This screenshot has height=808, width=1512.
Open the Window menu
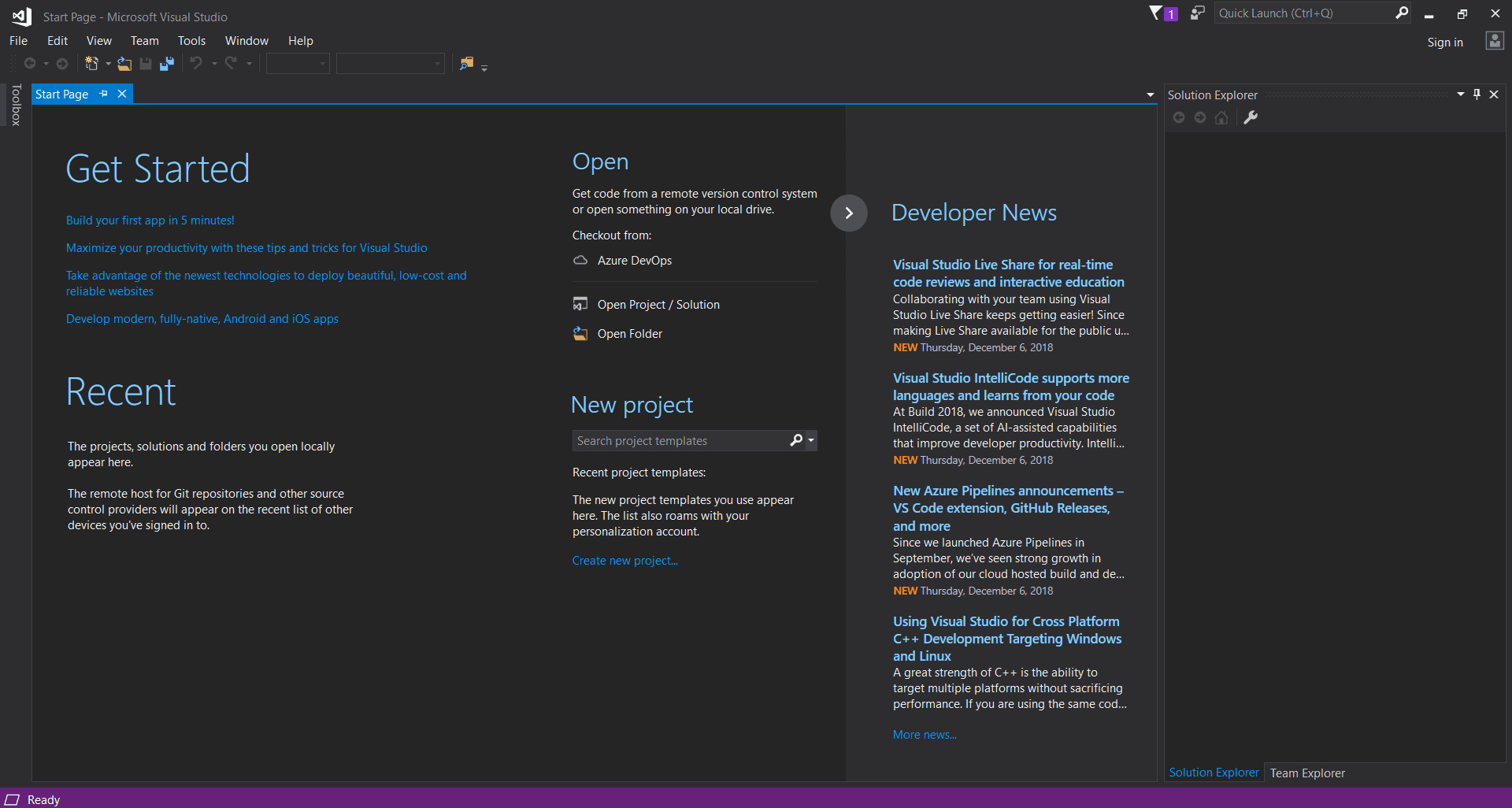246,41
